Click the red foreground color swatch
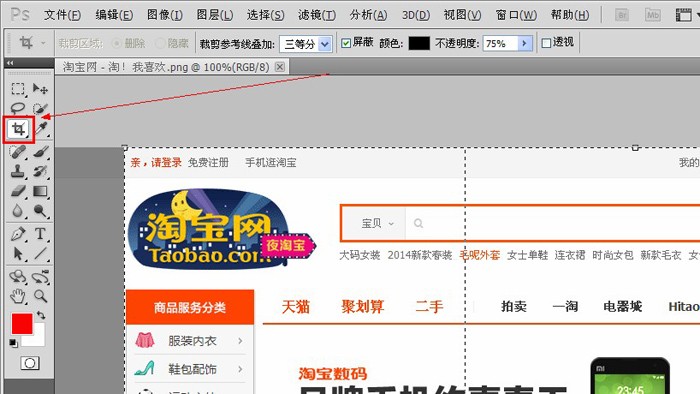The height and width of the screenshot is (394, 700). click(22, 324)
